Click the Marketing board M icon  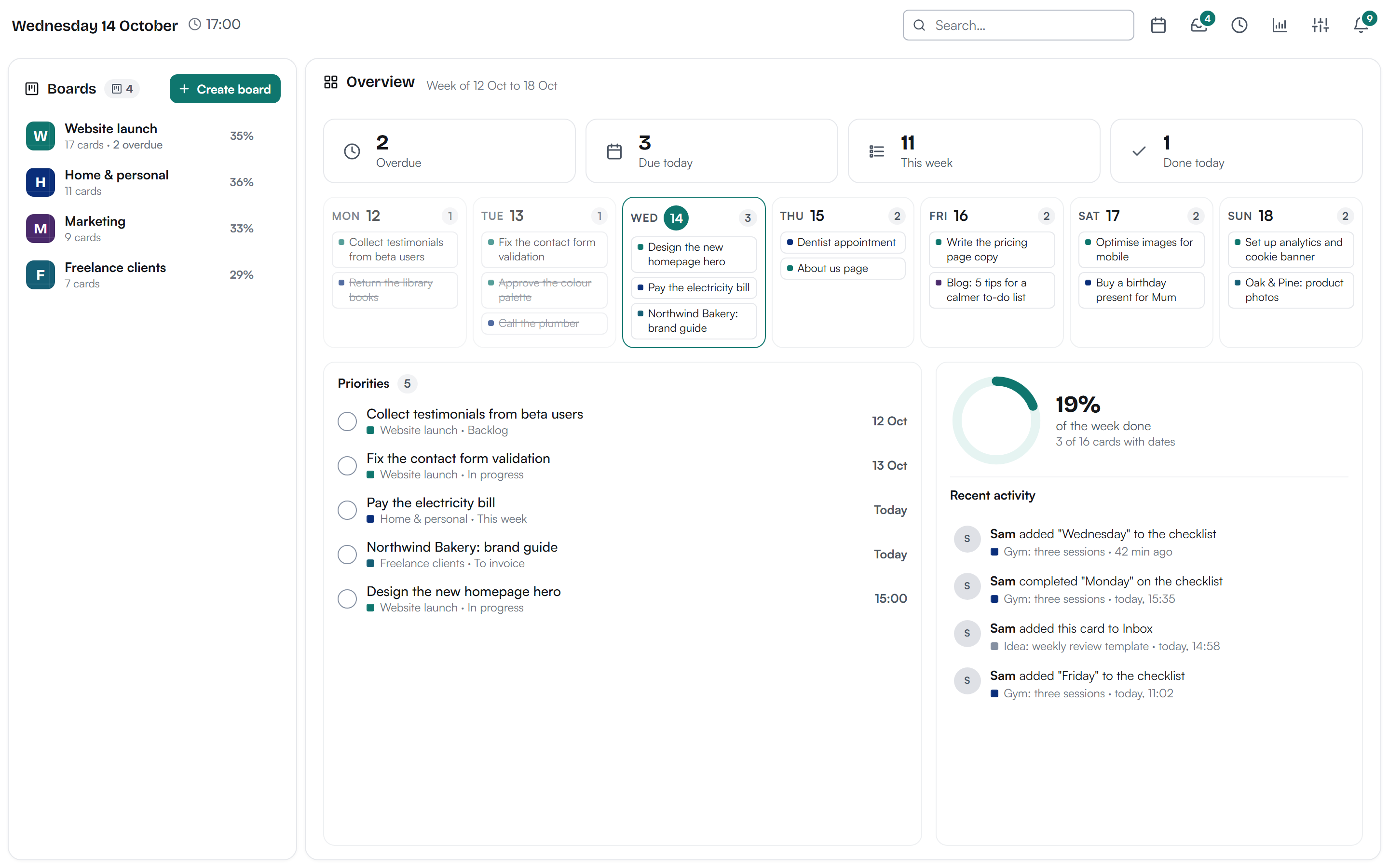[40, 229]
